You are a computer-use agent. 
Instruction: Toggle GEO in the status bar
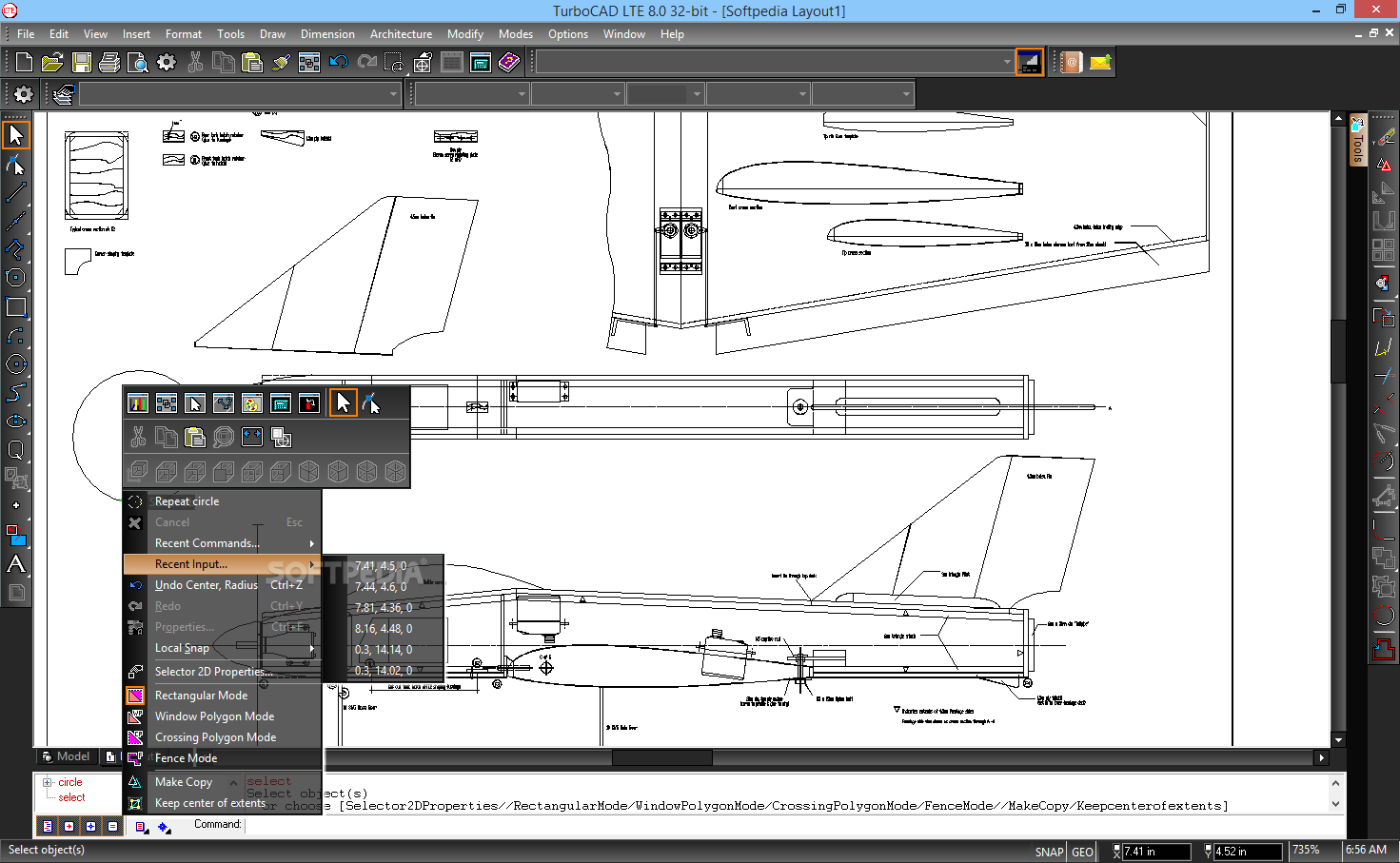click(x=1082, y=852)
